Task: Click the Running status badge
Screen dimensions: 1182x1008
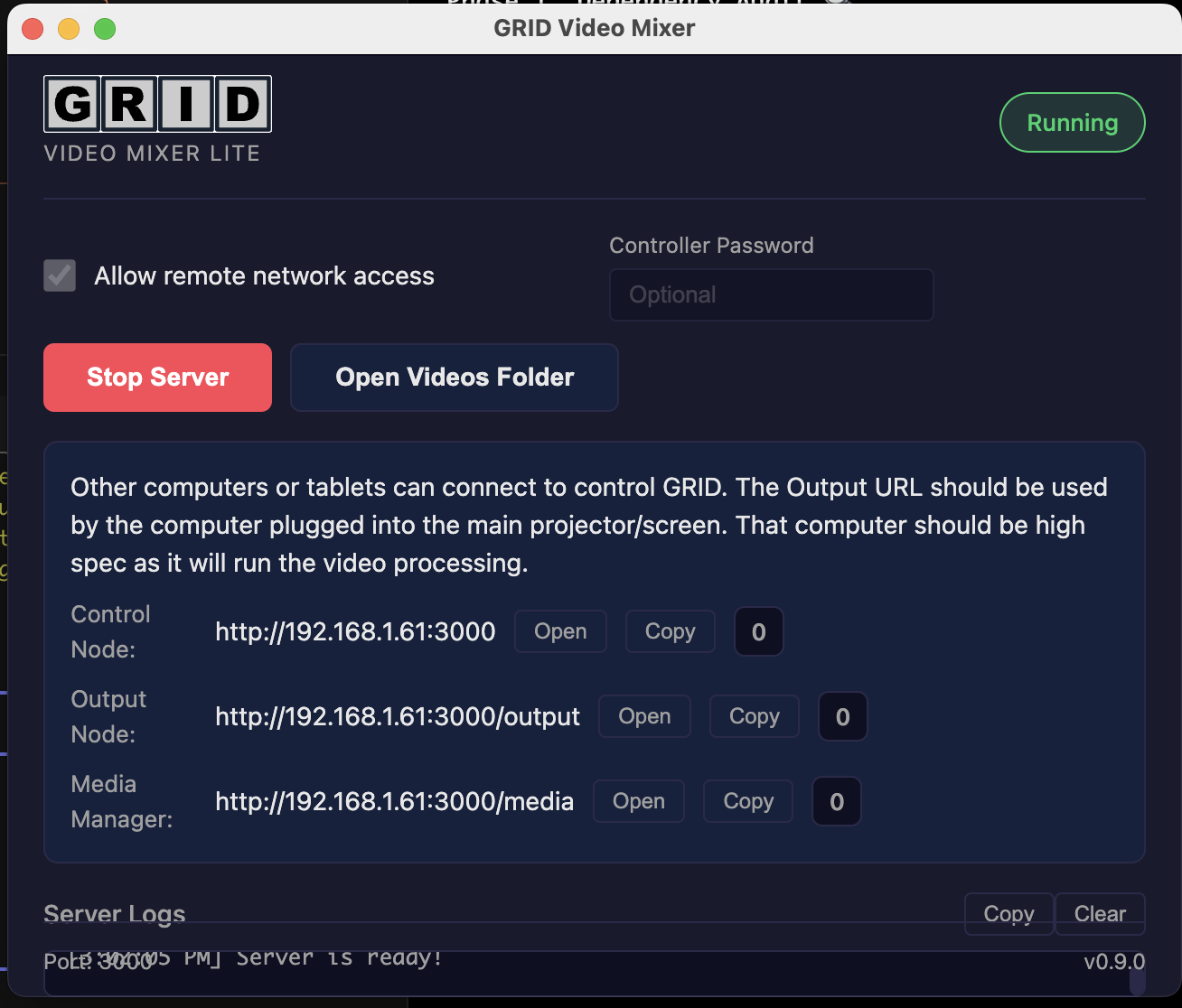Action: tap(1072, 122)
